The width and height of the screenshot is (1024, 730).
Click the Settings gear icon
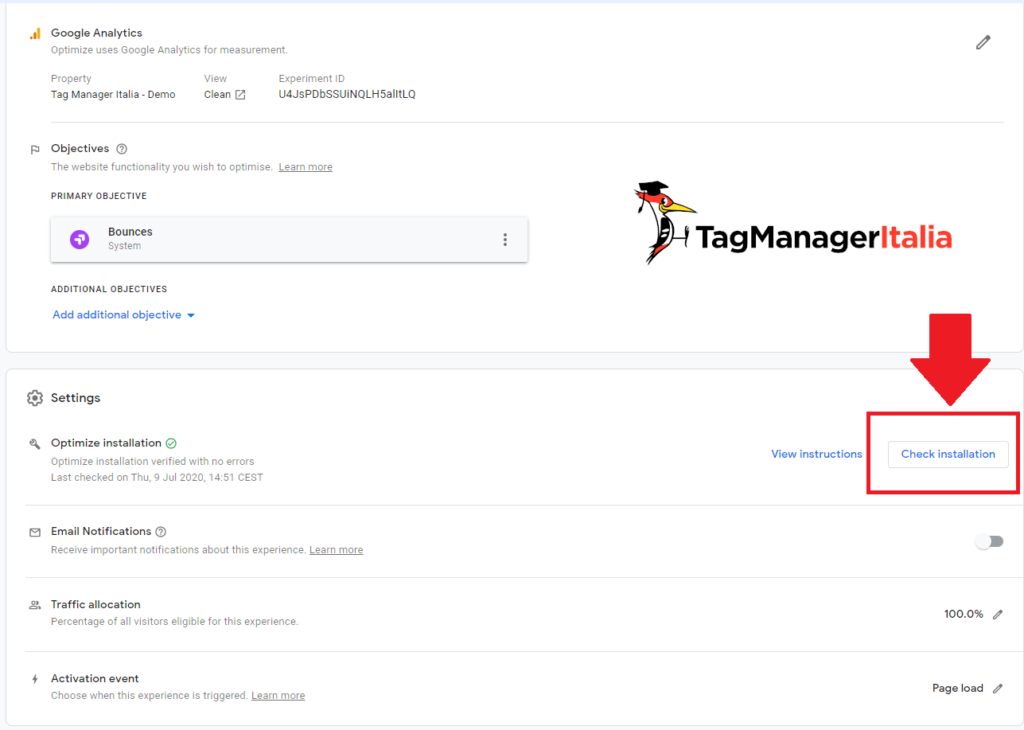tap(35, 398)
